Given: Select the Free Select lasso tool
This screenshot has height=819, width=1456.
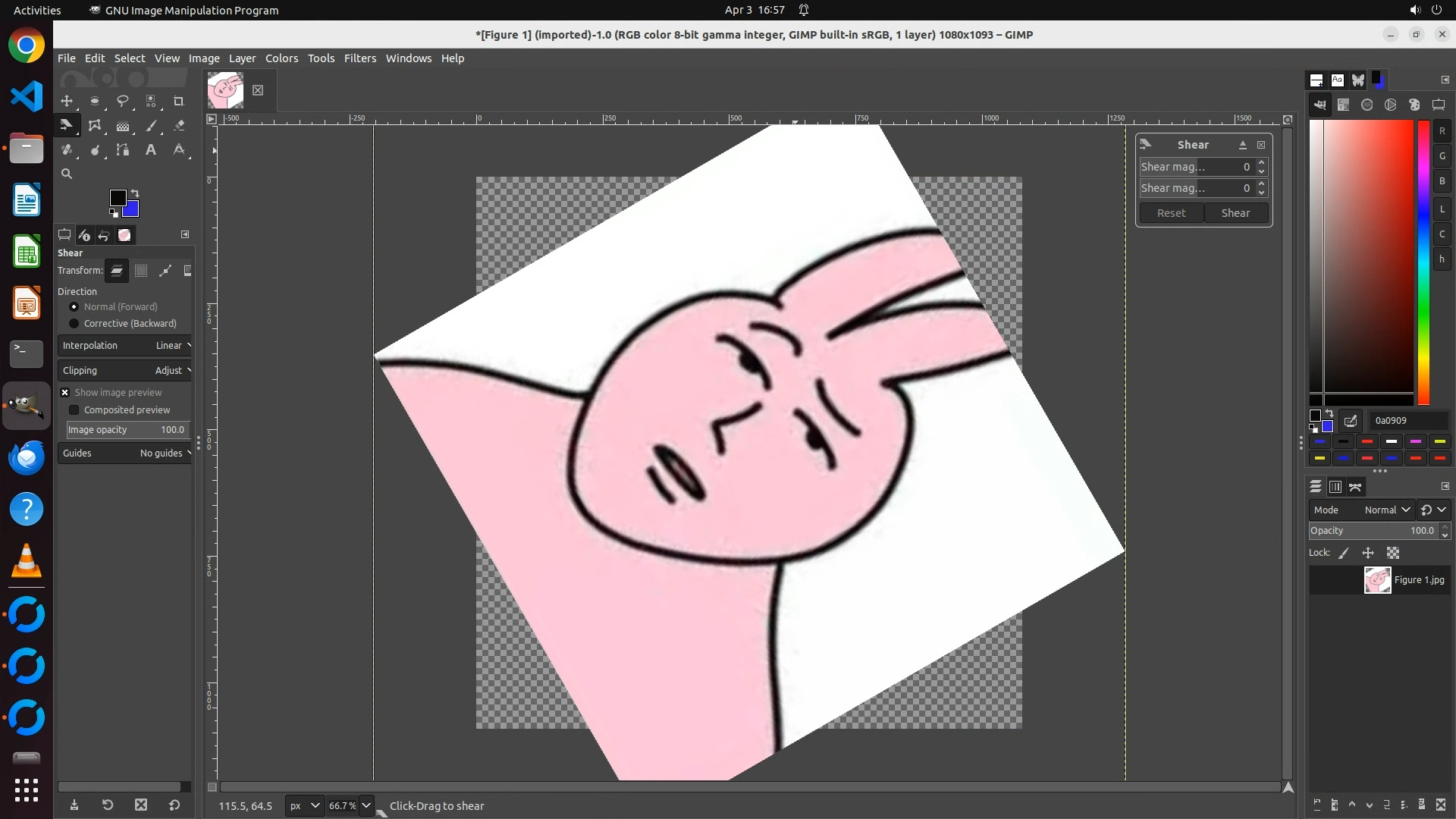Looking at the screenshot, I should click(123, 101).
